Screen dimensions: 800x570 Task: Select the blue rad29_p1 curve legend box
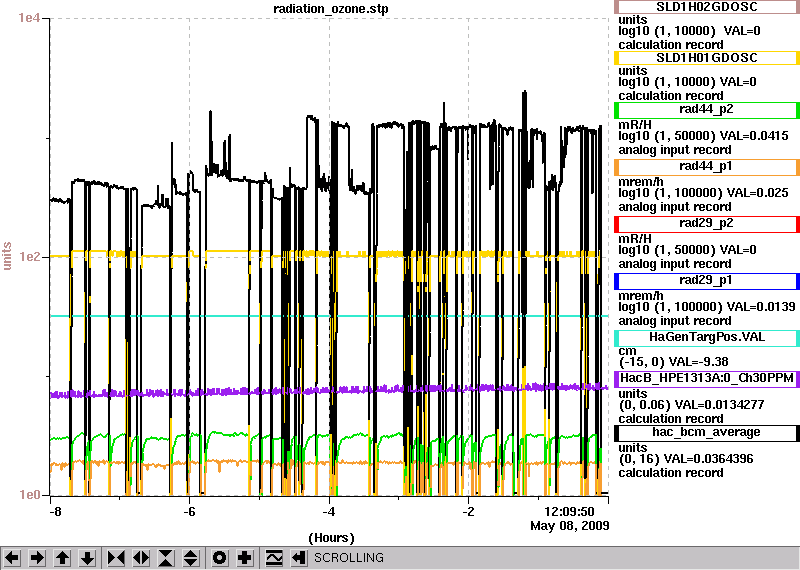[707, 281]
